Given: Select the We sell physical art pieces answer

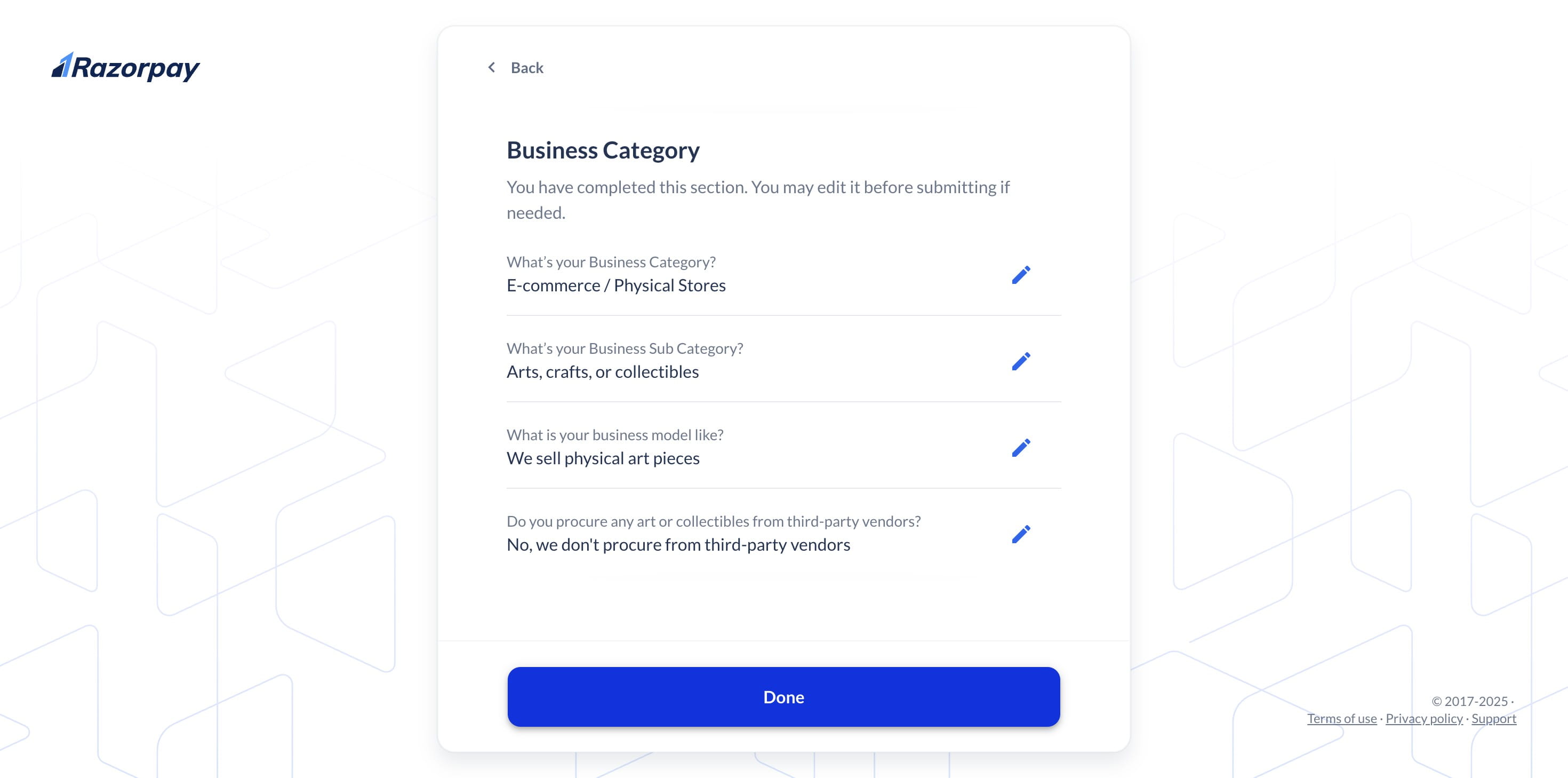Looking at the screenshot, I should (x=603, y=457).
